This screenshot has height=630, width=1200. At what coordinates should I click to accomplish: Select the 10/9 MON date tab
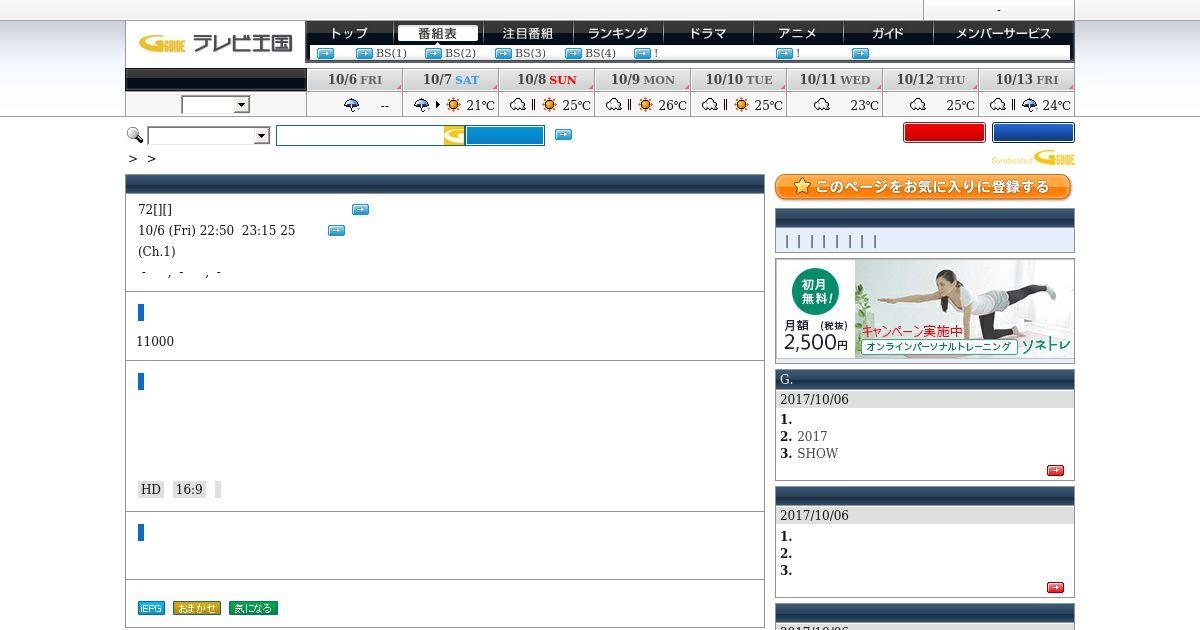(x=642, y=80)
